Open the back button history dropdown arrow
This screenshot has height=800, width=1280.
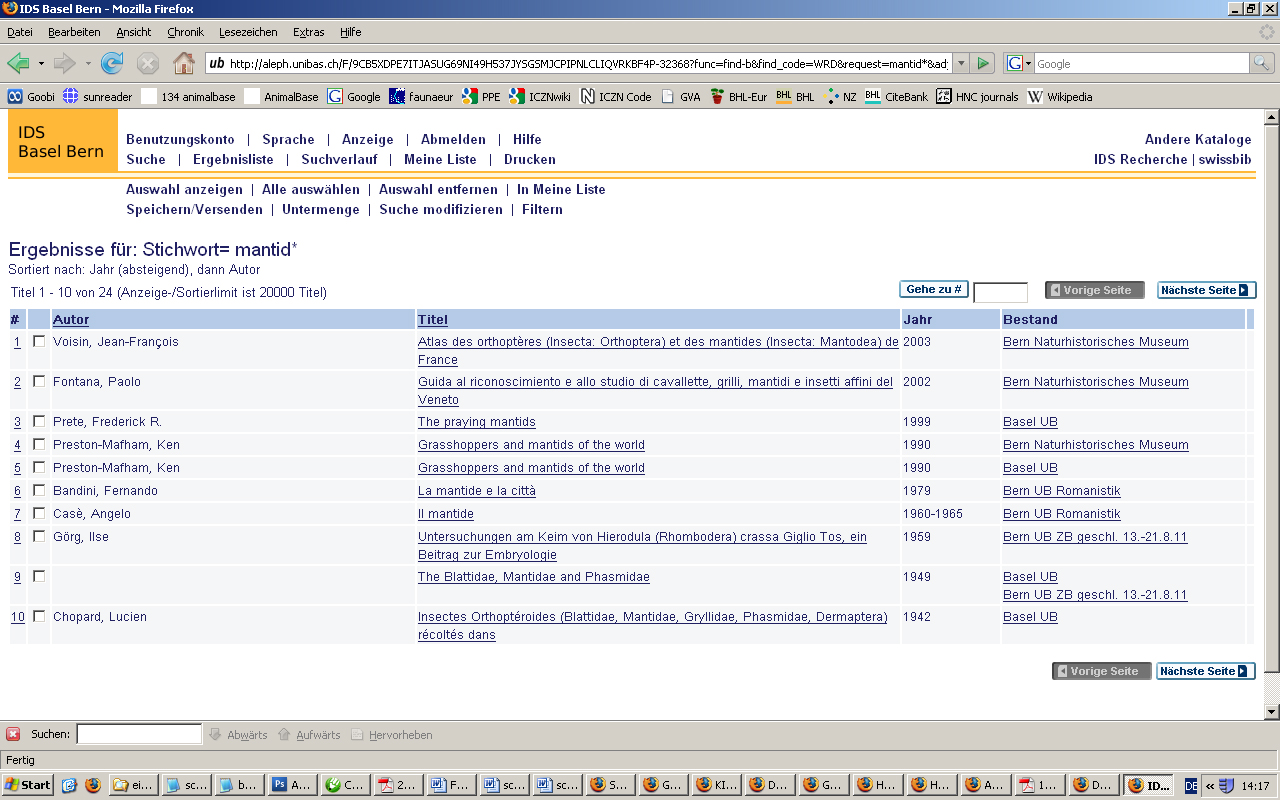pyautogui.click(x=41, y=64)
